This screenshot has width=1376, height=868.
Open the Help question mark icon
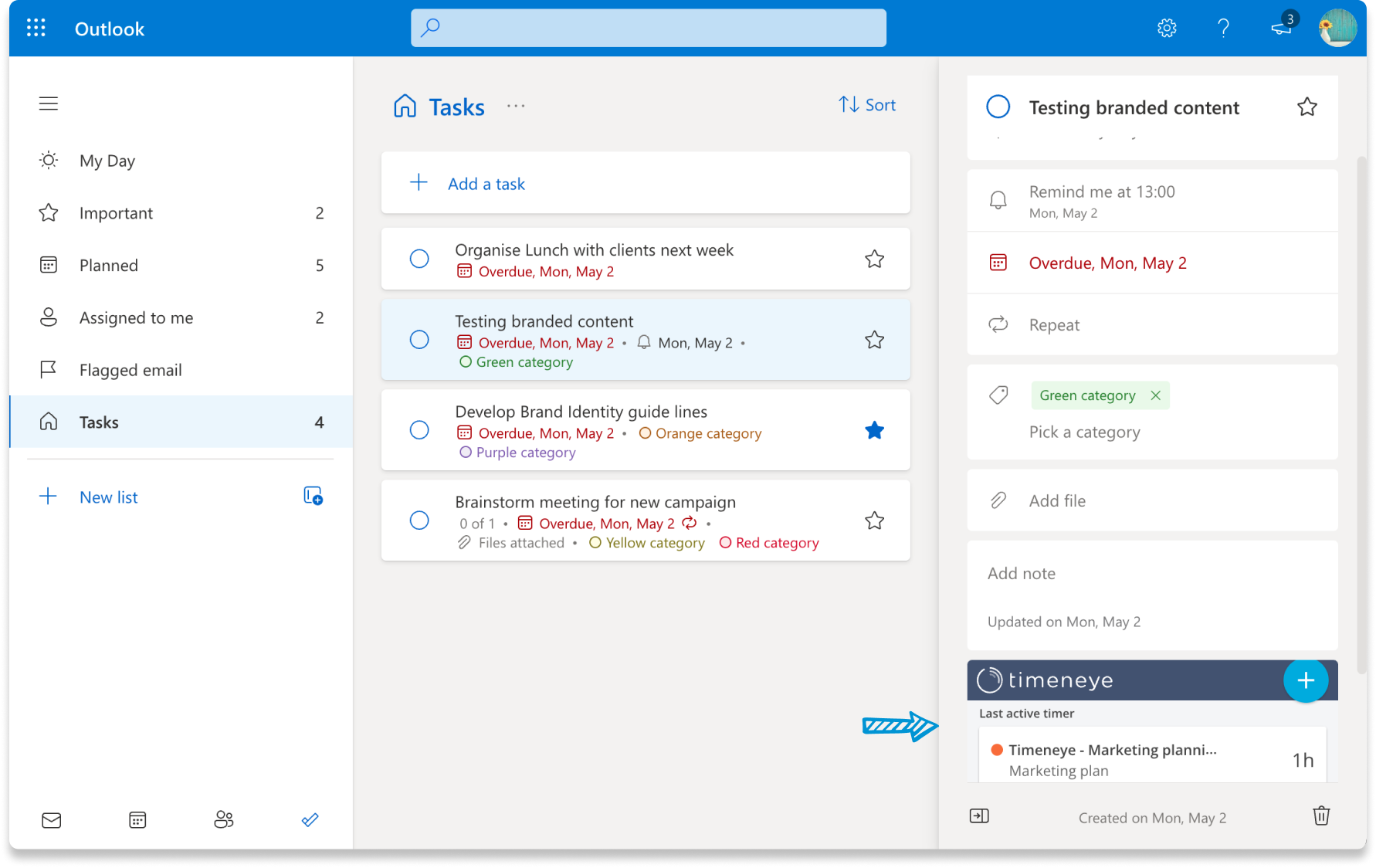click(1223, 29)
